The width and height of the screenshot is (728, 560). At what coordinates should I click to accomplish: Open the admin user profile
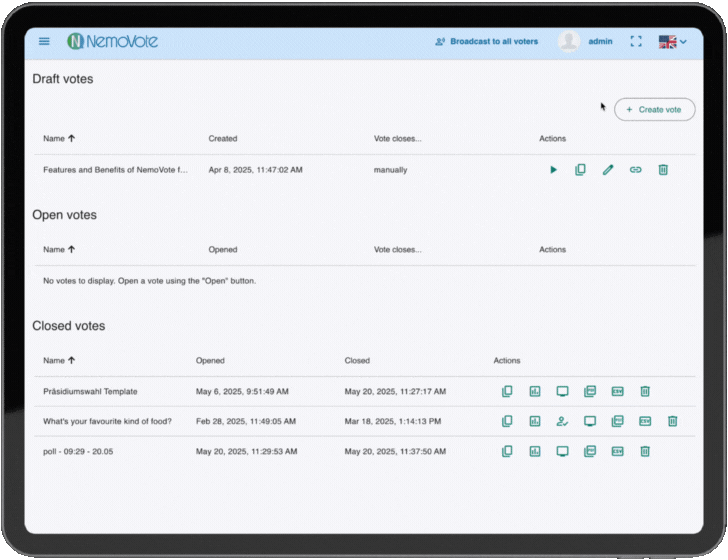click(x=585, y=41)
